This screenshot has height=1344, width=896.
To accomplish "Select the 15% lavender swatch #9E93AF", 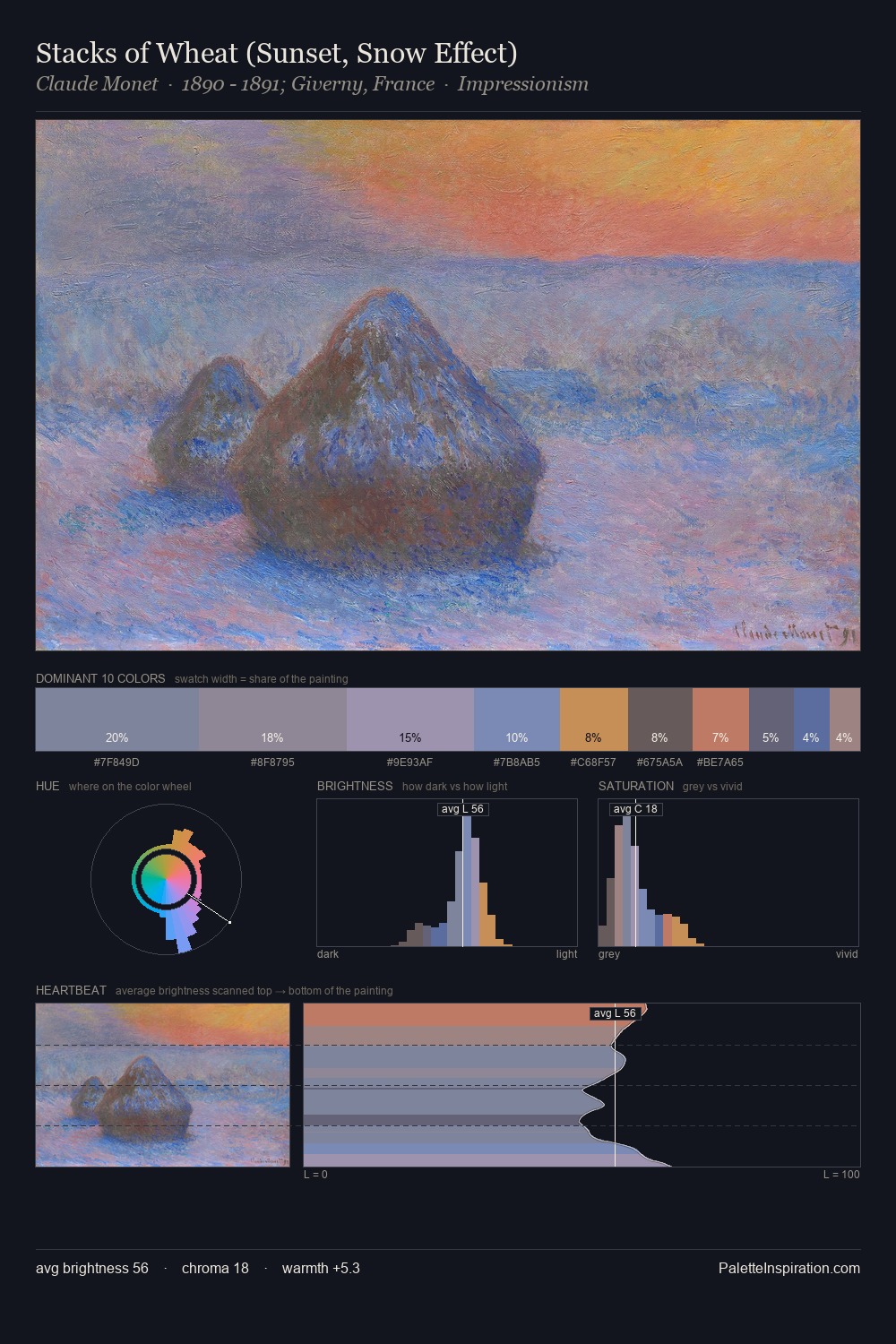I will coord(410,719).
